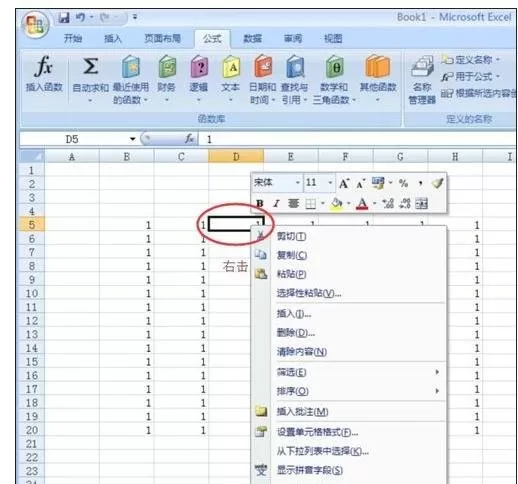Click the Format Painter brush icon
This screenshot has width=518, height=484.
[437, 183]
